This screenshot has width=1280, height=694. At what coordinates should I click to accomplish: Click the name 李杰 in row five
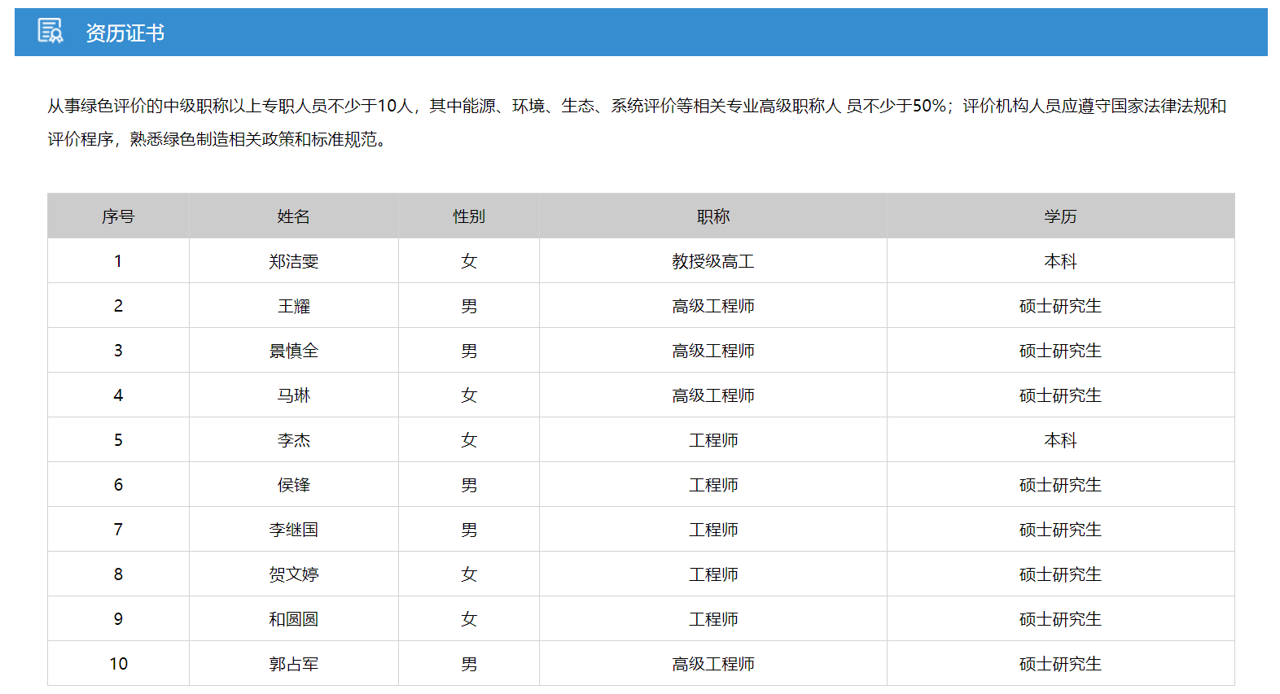294,440
